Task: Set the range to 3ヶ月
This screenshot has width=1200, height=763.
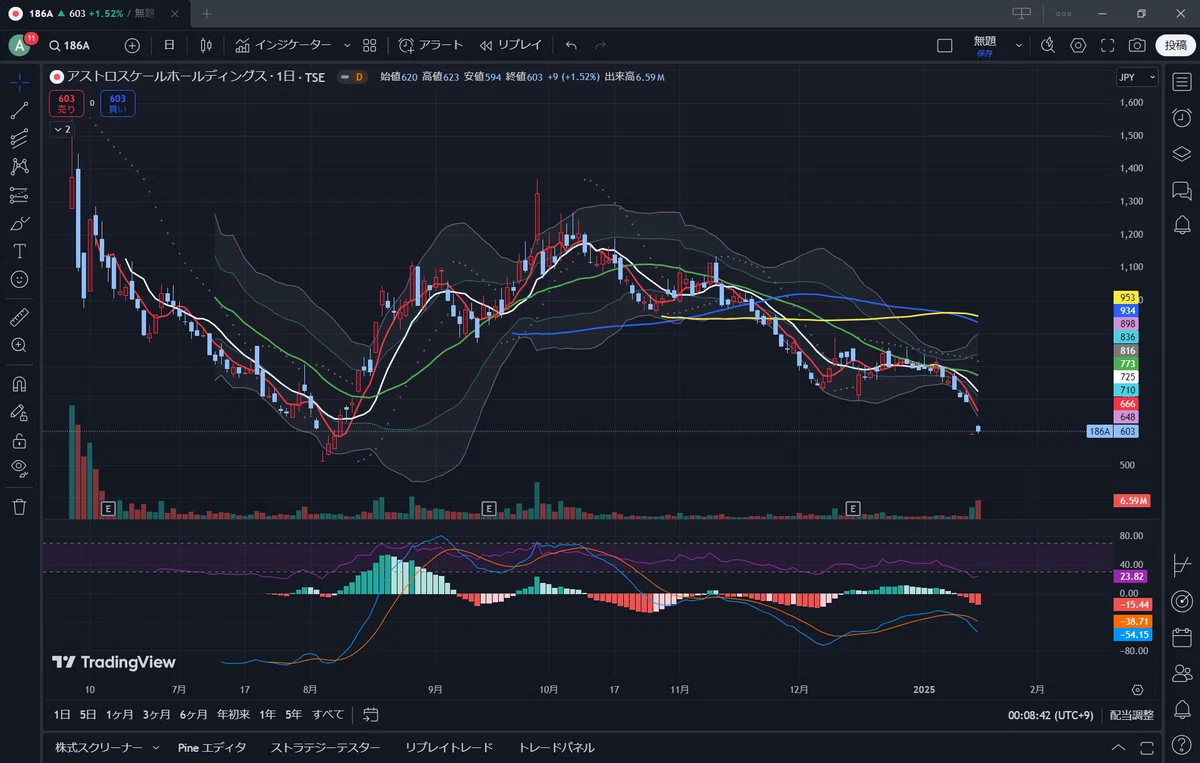Action: [157, 715]
